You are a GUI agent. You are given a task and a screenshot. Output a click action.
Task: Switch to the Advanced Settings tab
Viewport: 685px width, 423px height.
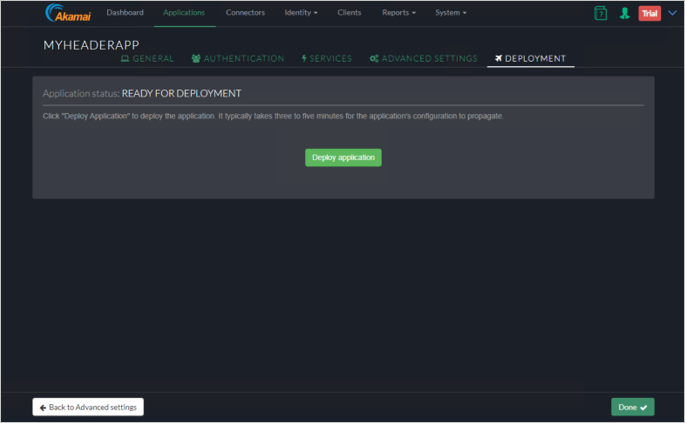pyautogui.click(x=423, y=59)
